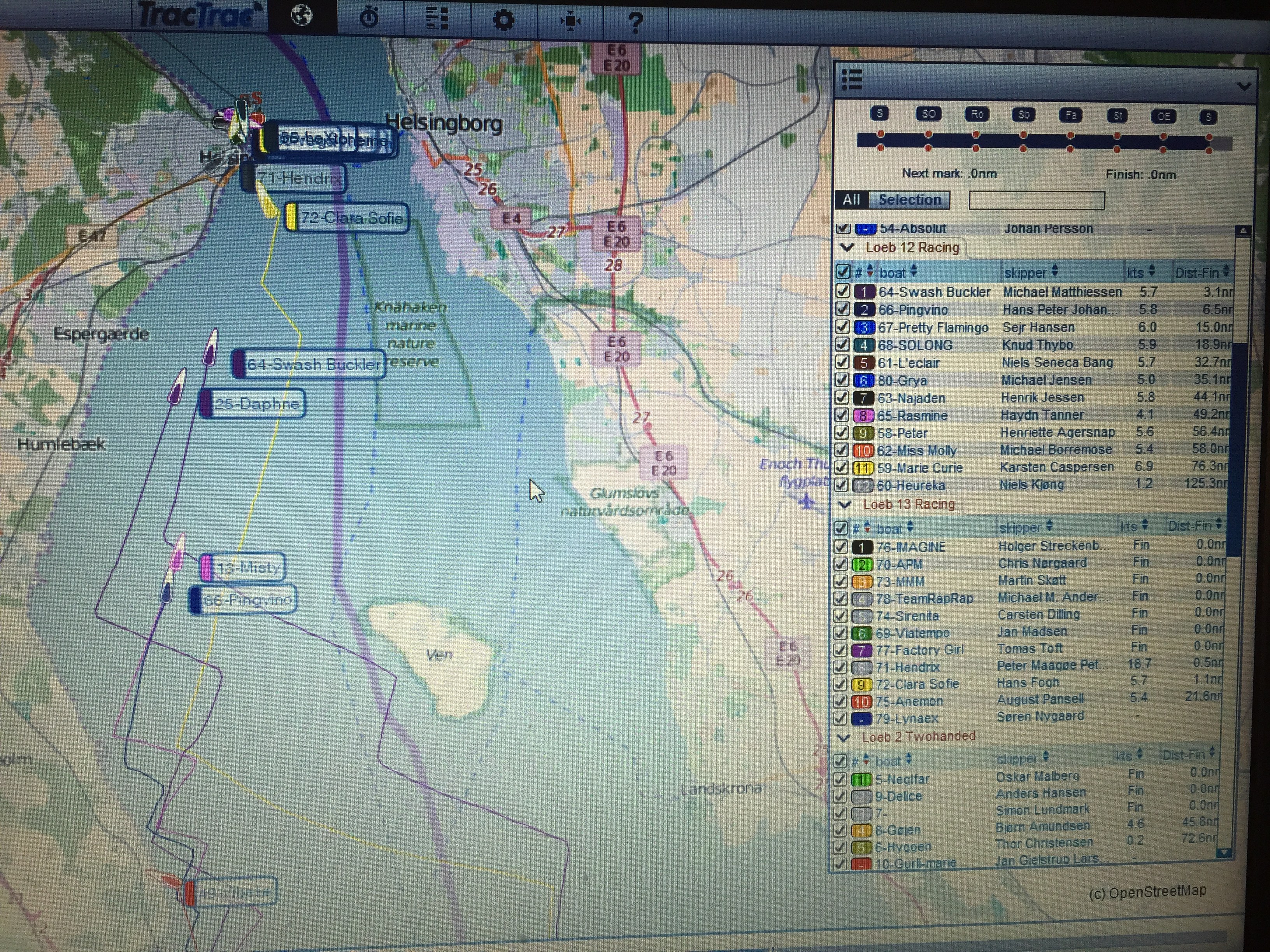
Task: Collapse the Loeb 13 Racing section
Action: tap(845, 504)
